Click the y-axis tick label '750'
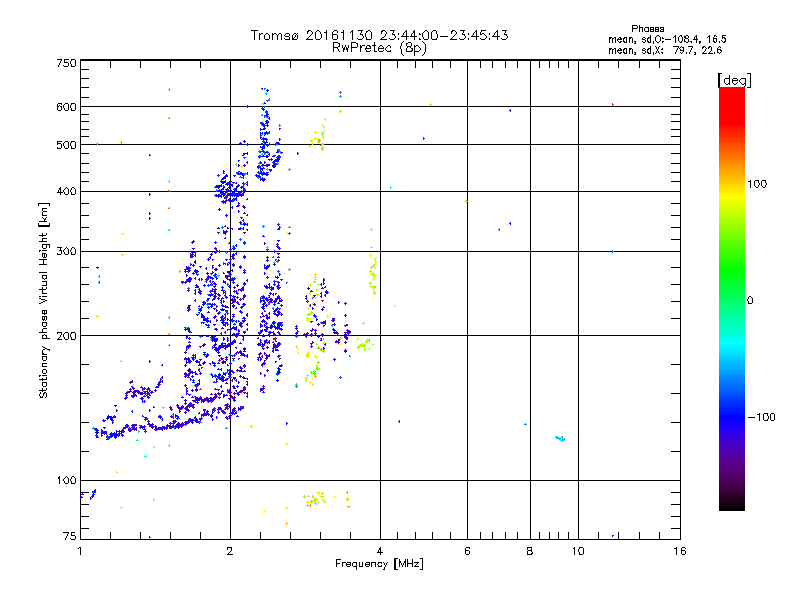800x600 pixels. coord(66,63)
